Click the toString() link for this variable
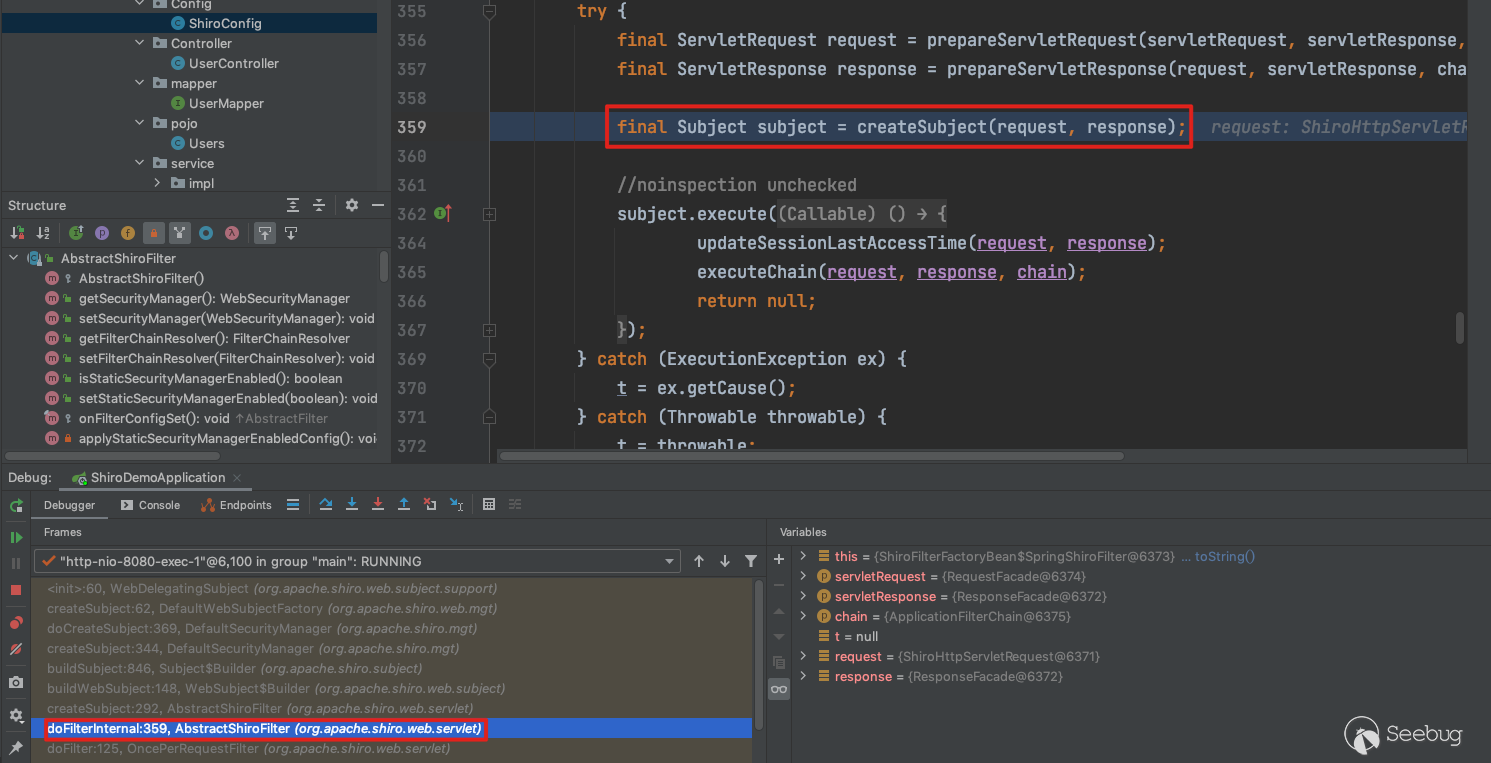Screen dimensions: 1491x763 [1224, 556]
